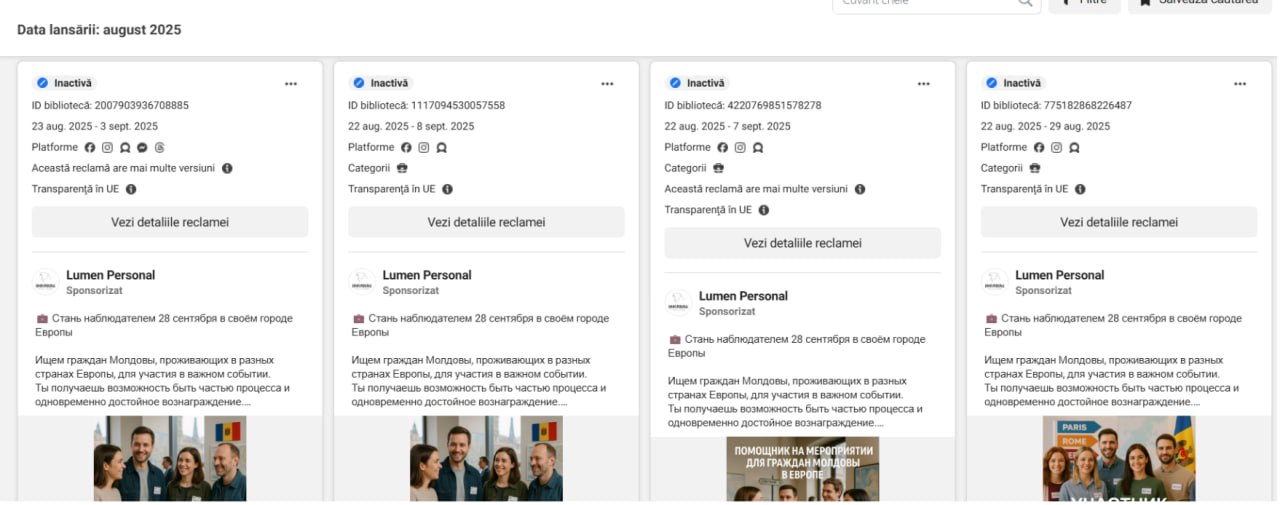The image size is (1280, 505).
Task: Click Facebook platform icon in ad 775182868226487
Action: [1039, 147]
